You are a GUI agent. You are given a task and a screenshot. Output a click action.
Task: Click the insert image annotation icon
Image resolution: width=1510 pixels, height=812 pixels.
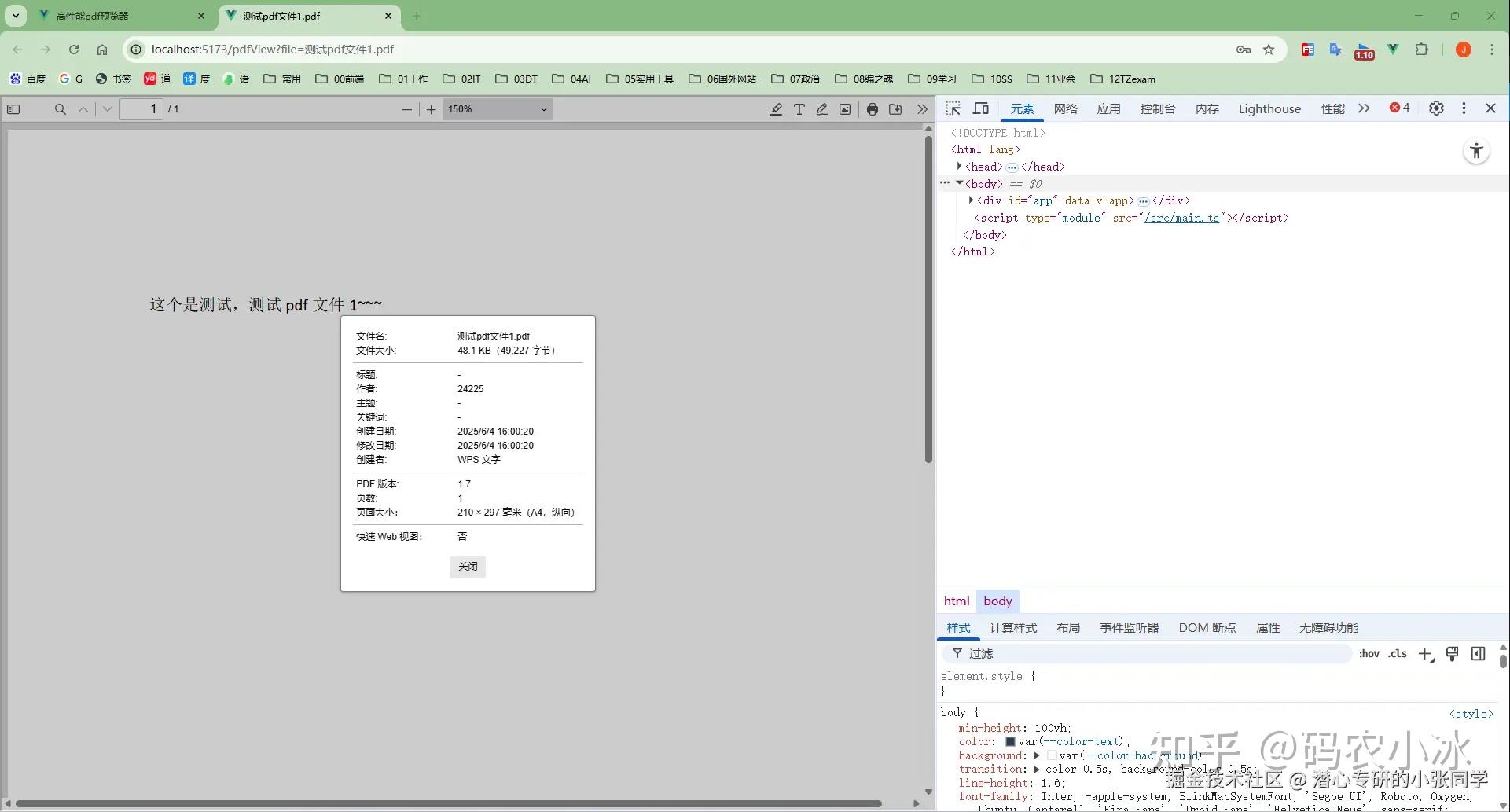coord(844,109)
